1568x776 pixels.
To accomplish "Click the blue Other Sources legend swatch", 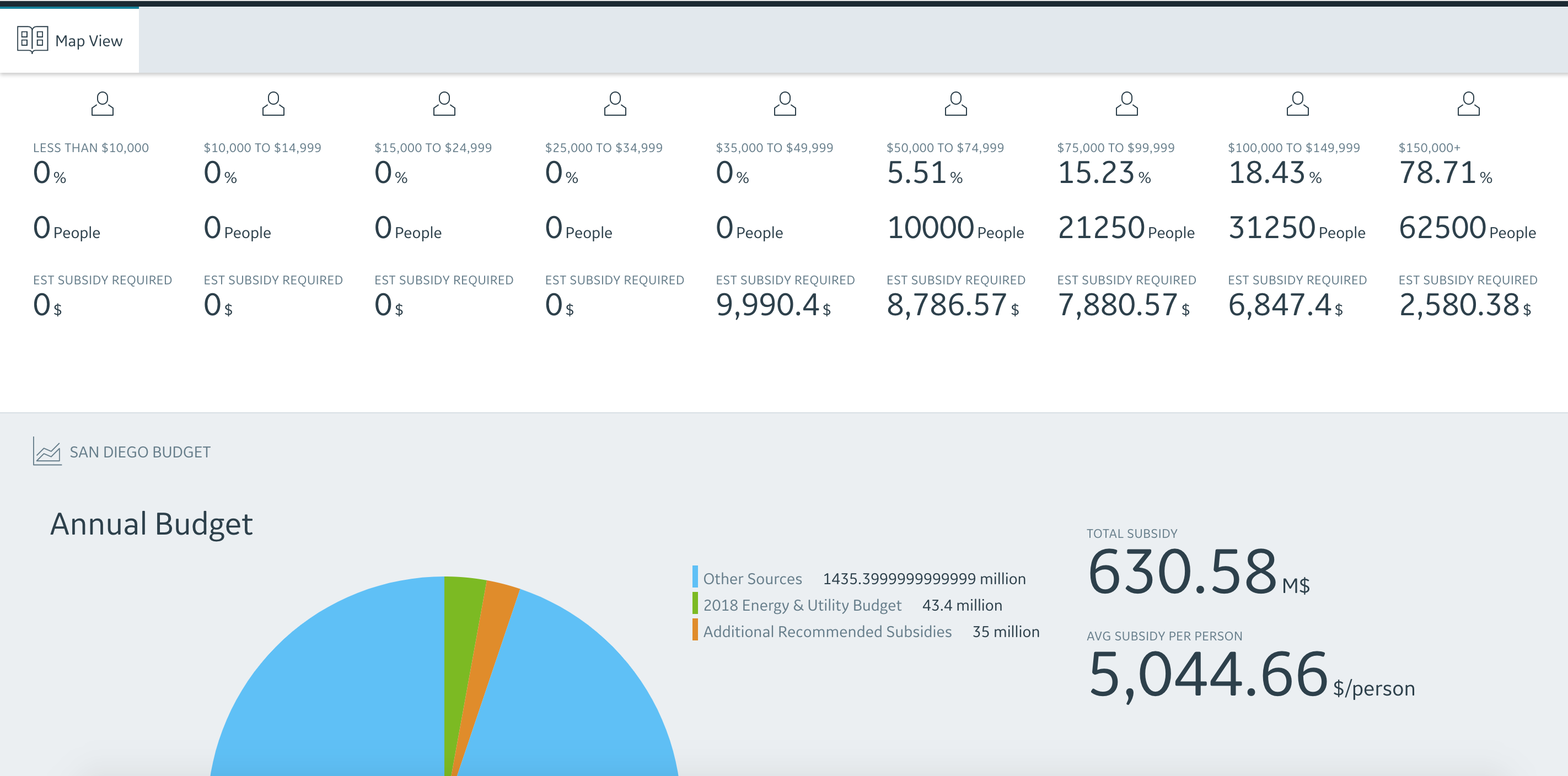I will click(x=695, y=577).
